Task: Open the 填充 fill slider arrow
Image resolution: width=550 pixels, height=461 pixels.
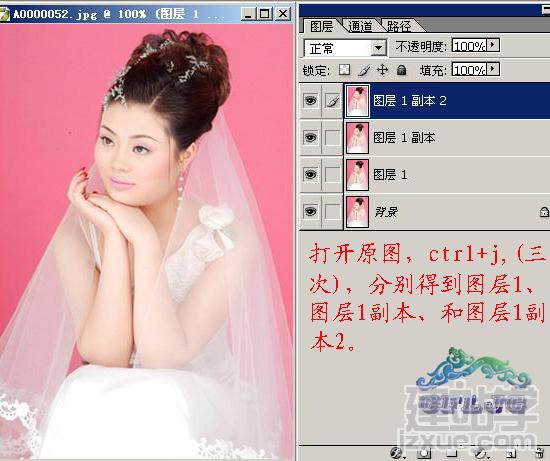Action: point(493,69)
